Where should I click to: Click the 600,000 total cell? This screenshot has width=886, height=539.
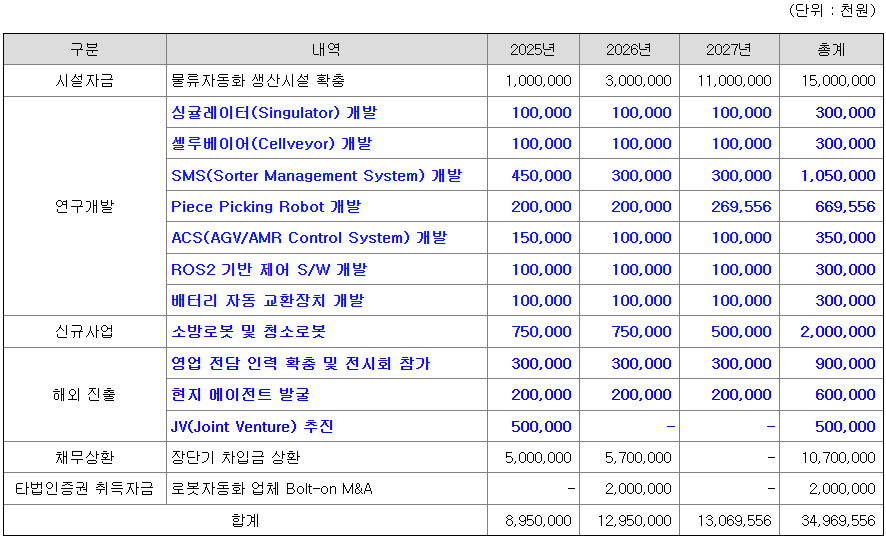point(845,394)
